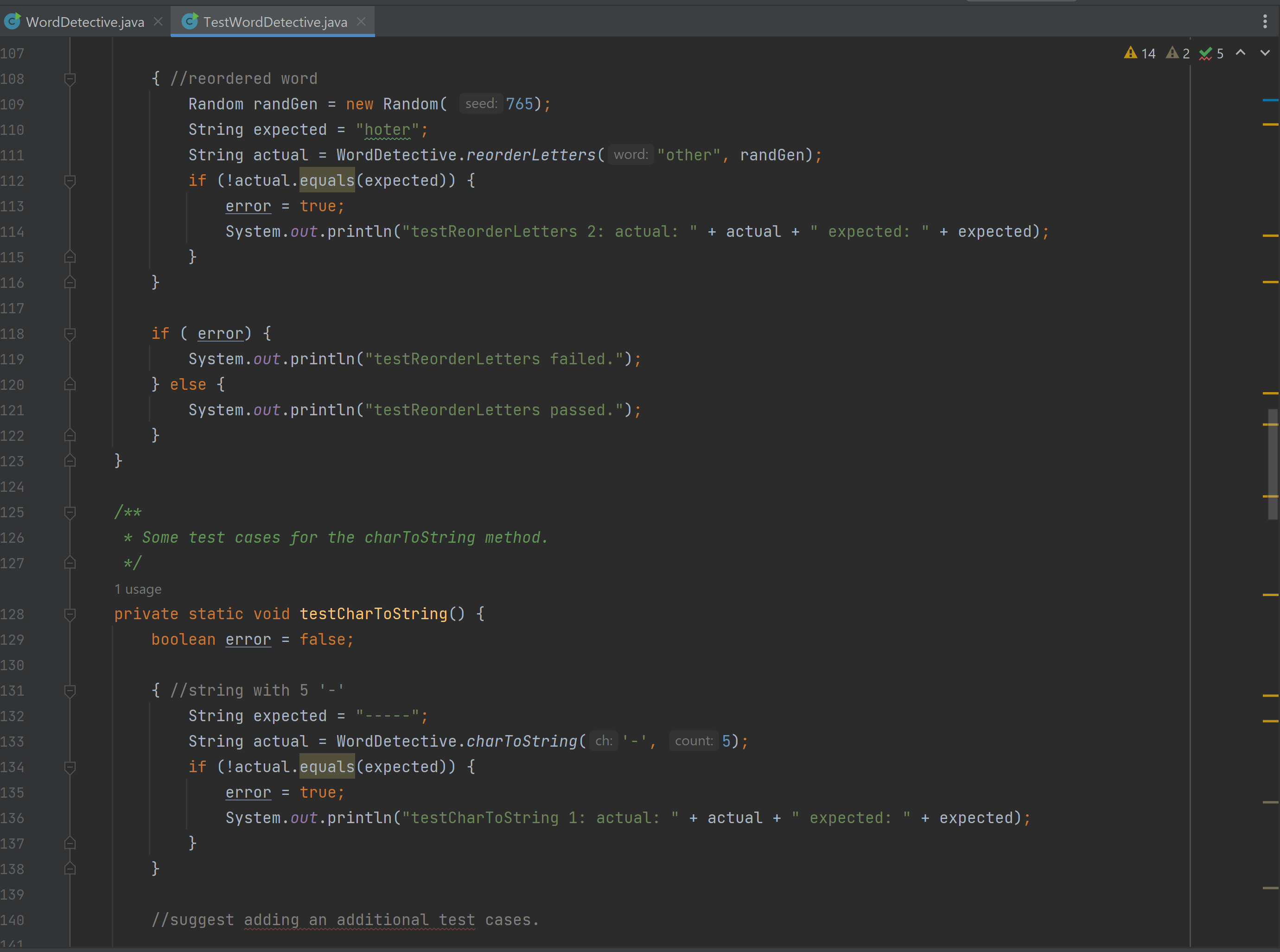Viewport: 1280px width, 952px height.
Task: Fold the if block at line 134
Action: point(70,767)
